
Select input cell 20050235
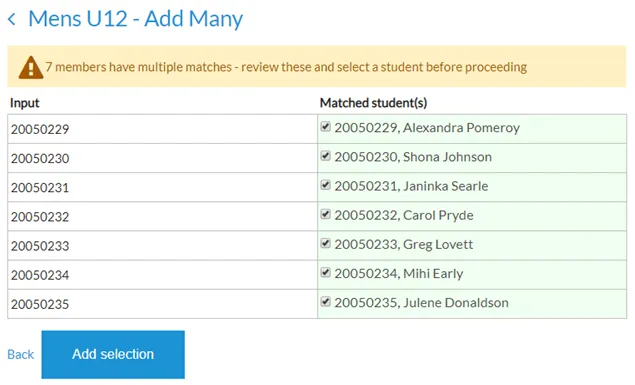[162, 304]
